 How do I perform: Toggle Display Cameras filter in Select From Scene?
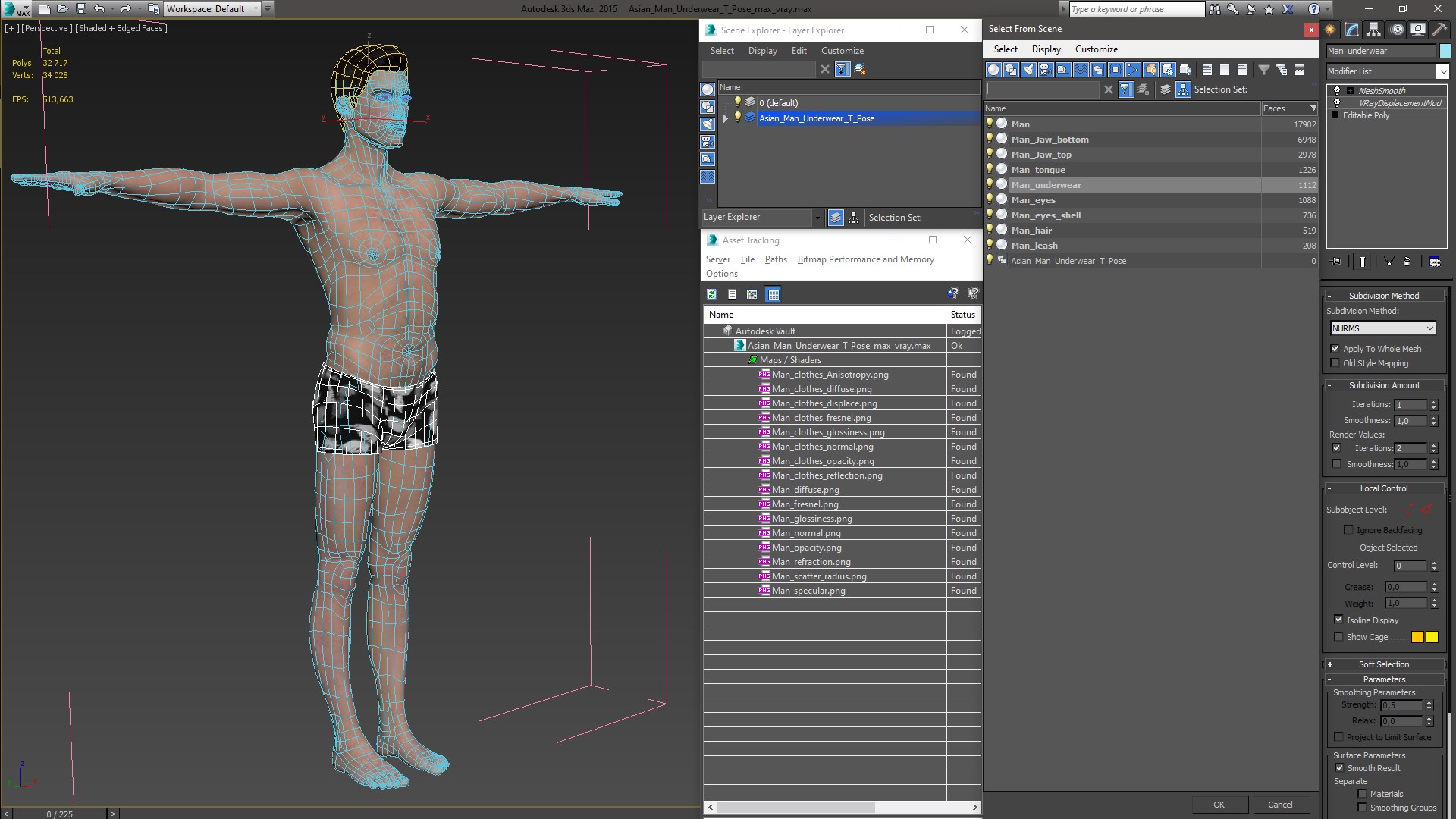1046,70
